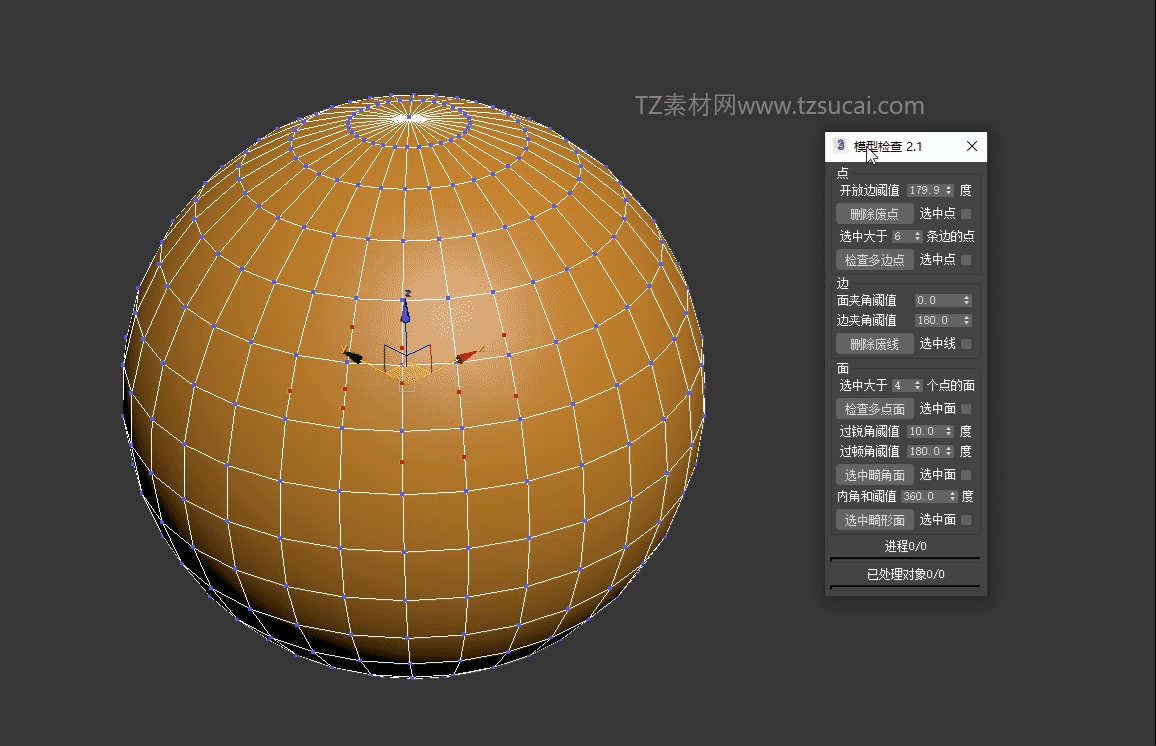Toggle 选中点 checkbox beside 检查多边点

[966, 260]
